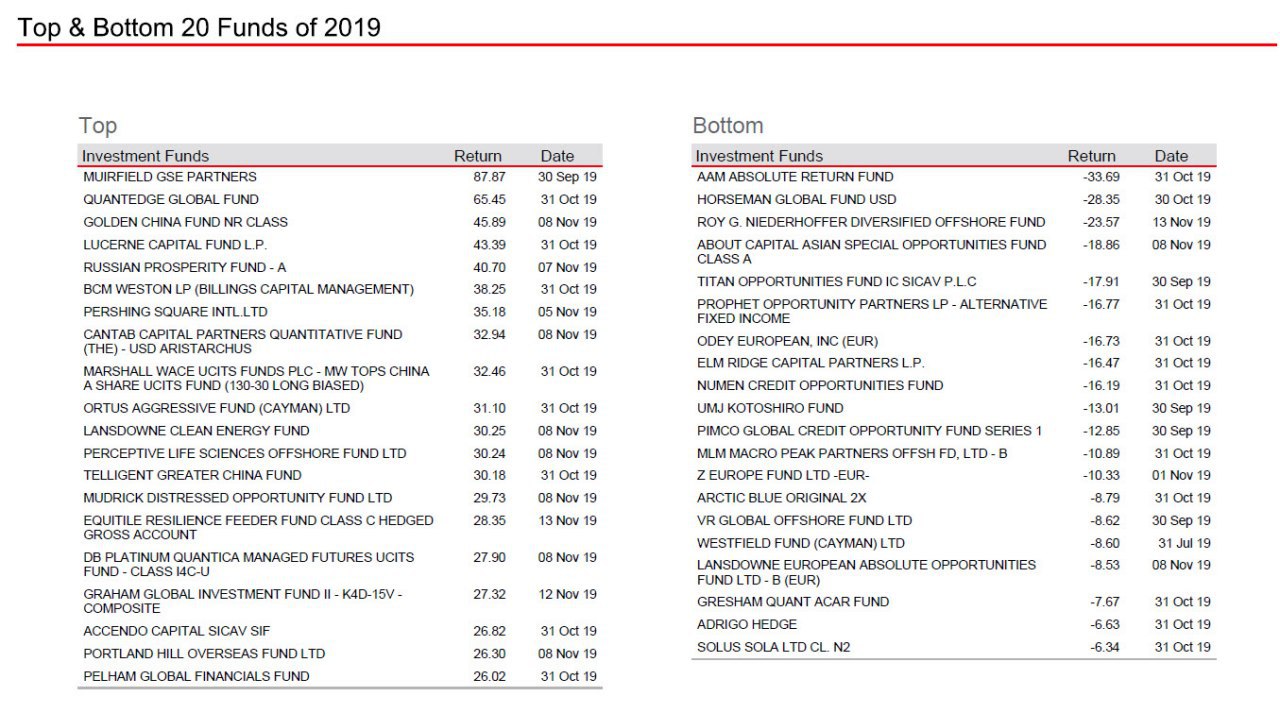The image size is (1280, 713).
Task: Select the -28.35 return value
Action: [x=1101, y=199]
